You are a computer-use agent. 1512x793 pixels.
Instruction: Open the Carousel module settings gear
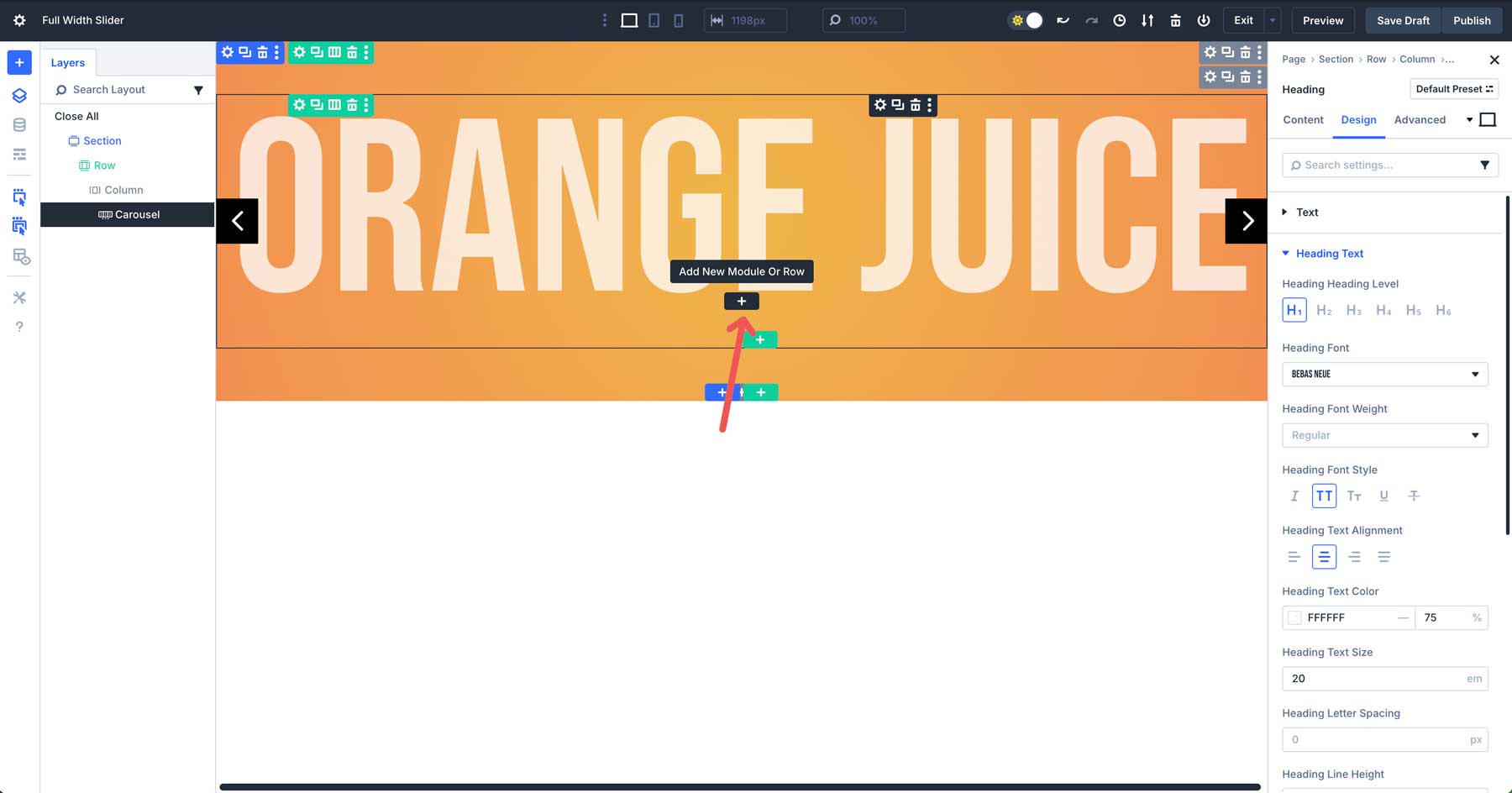pyautogui.click(x=880, y=105)
